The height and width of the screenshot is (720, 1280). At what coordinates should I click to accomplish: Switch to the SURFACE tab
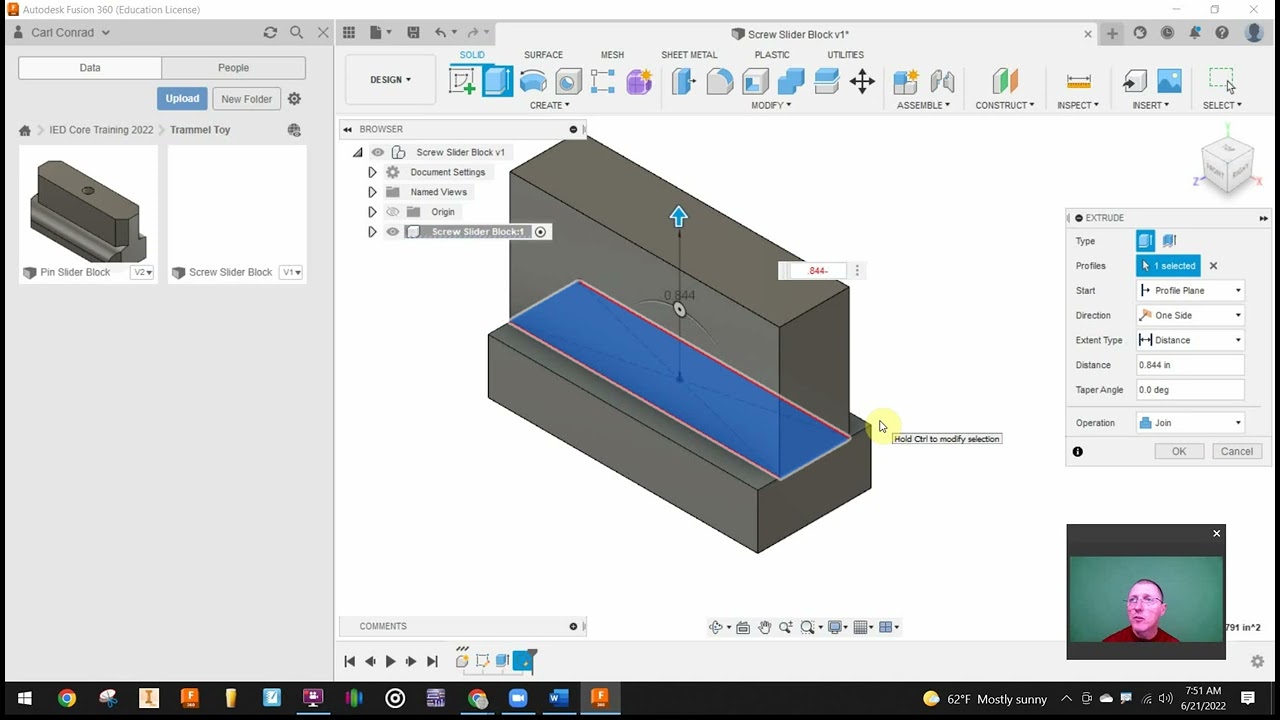[543, 55]
